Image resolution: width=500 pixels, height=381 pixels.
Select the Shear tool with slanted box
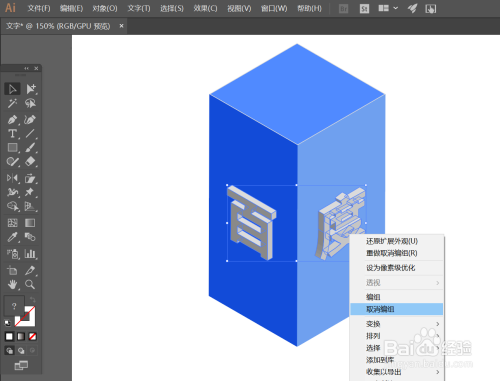click(30, 178)
